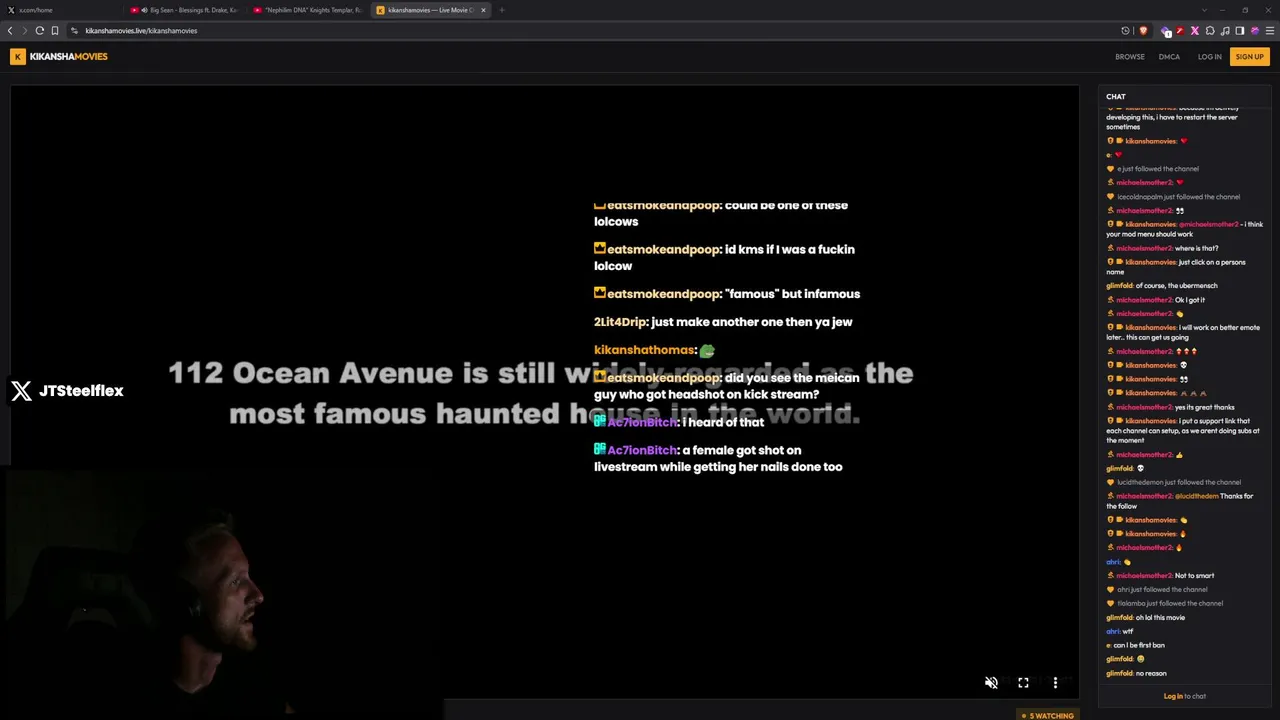Close the kikanshamovies tab
The height and width of the screenshot is (720, 1280).
tap(483, 10)
